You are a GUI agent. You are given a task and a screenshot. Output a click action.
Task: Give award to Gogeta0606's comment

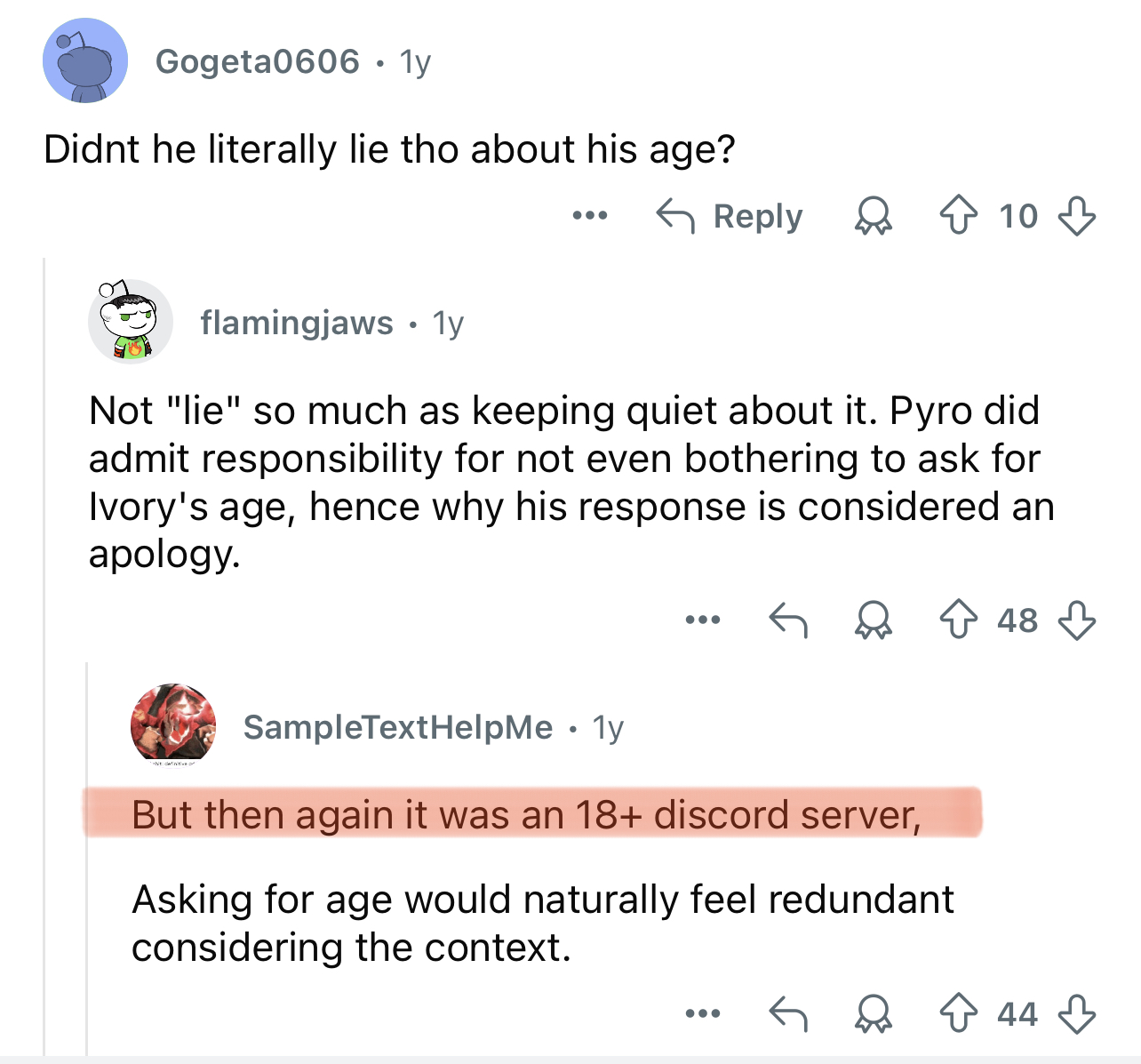(874, 216)
